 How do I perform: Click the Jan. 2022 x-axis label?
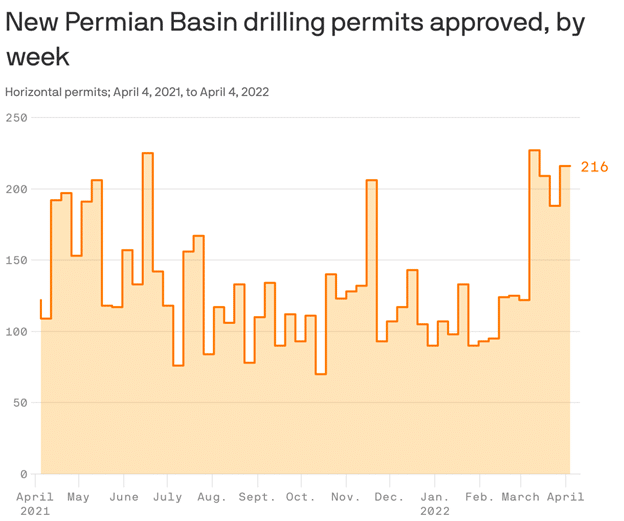click(434, 503)
